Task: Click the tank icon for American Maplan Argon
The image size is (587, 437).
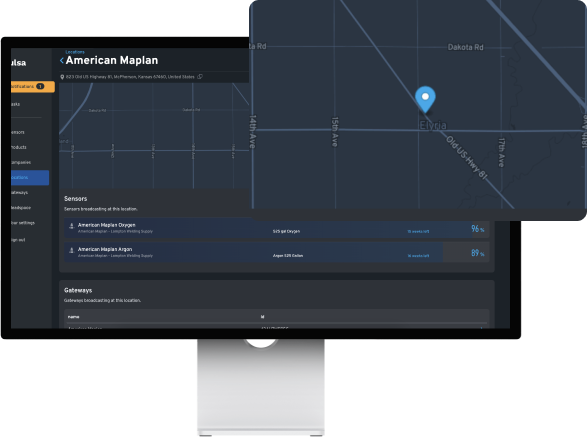Action: (x=71, y=250)
